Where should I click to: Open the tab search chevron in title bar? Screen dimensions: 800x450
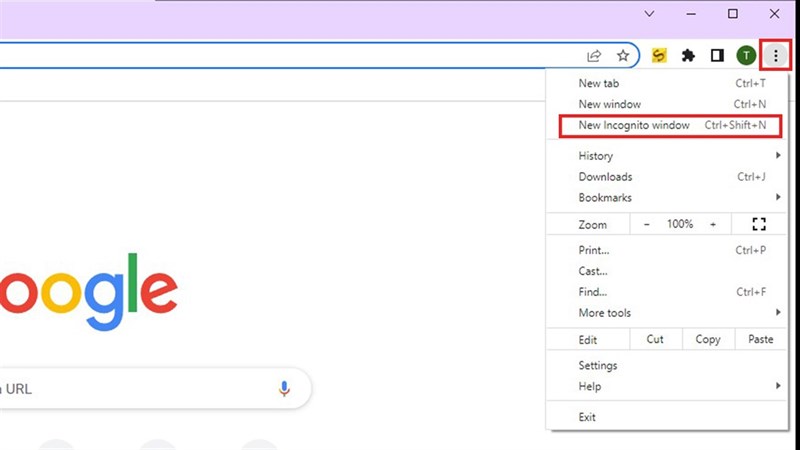[649, 14]
